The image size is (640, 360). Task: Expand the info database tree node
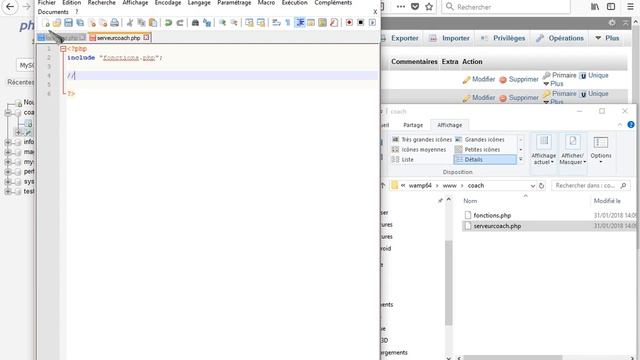8,142
